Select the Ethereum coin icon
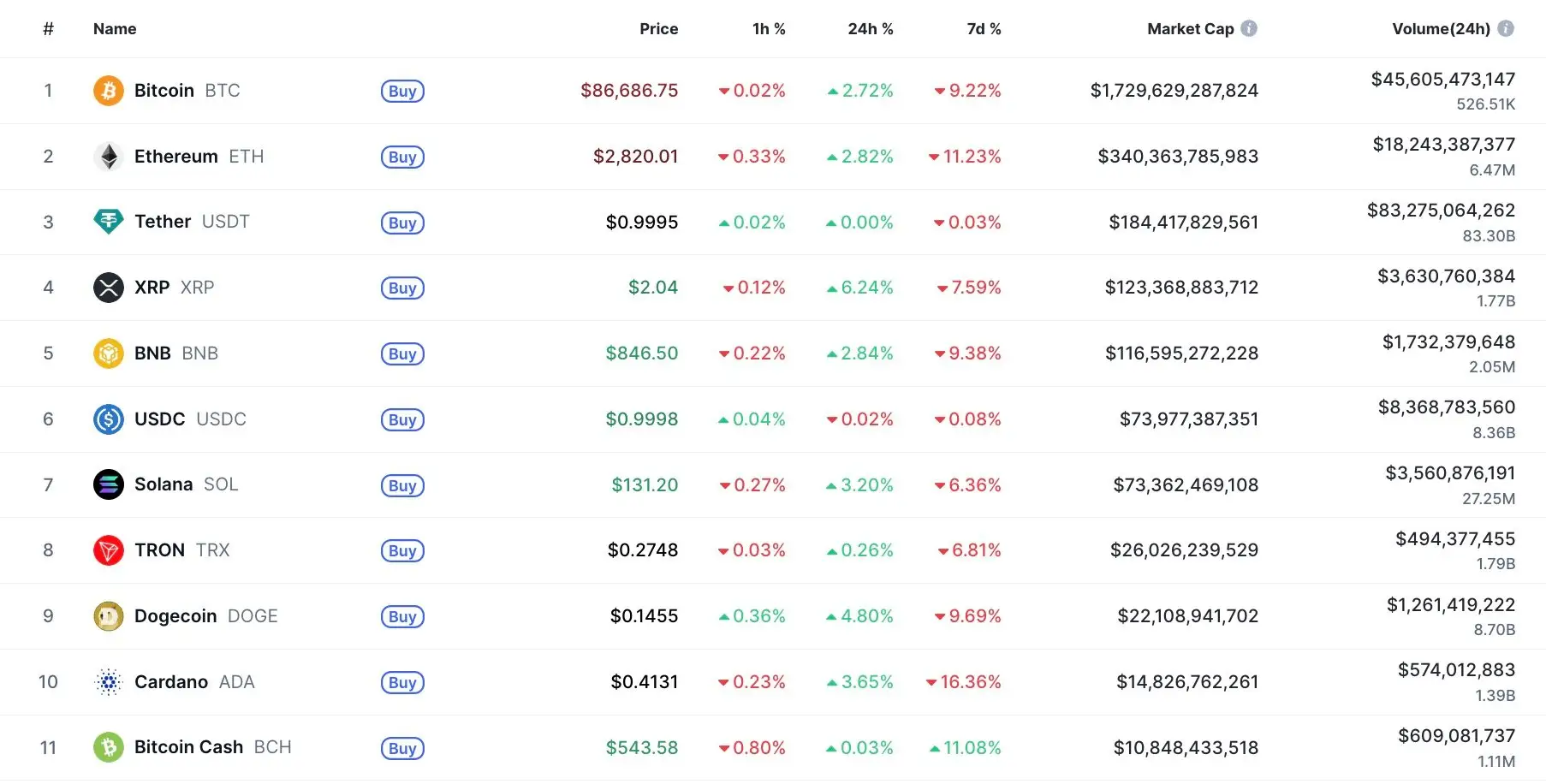The image size is (1546, 784). [x=108, y=156]
